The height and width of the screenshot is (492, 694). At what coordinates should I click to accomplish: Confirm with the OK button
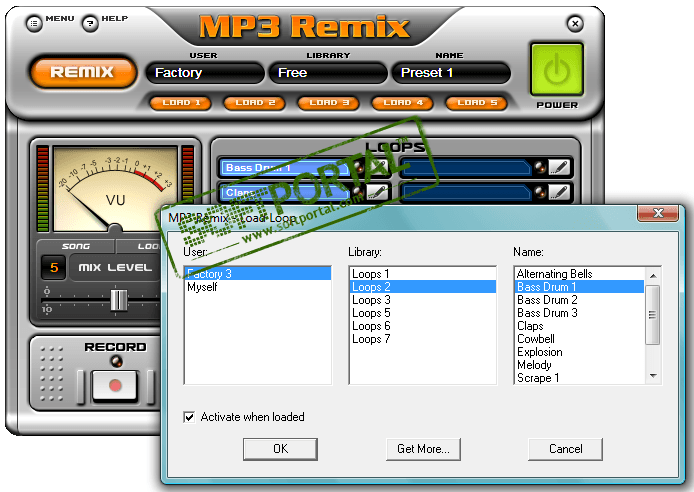(x=280, y=449)
